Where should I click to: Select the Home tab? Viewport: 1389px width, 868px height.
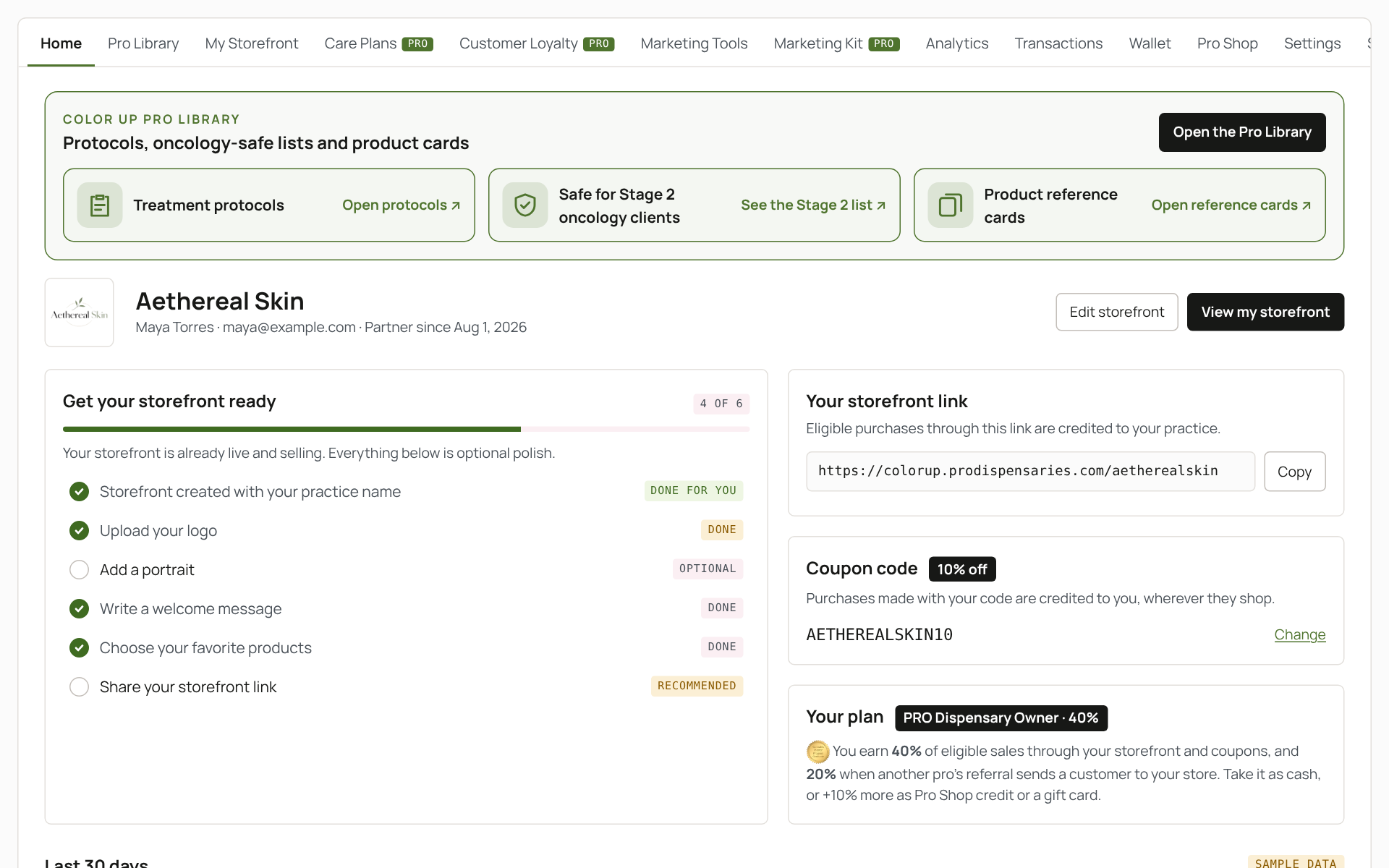tap(61, 43)
